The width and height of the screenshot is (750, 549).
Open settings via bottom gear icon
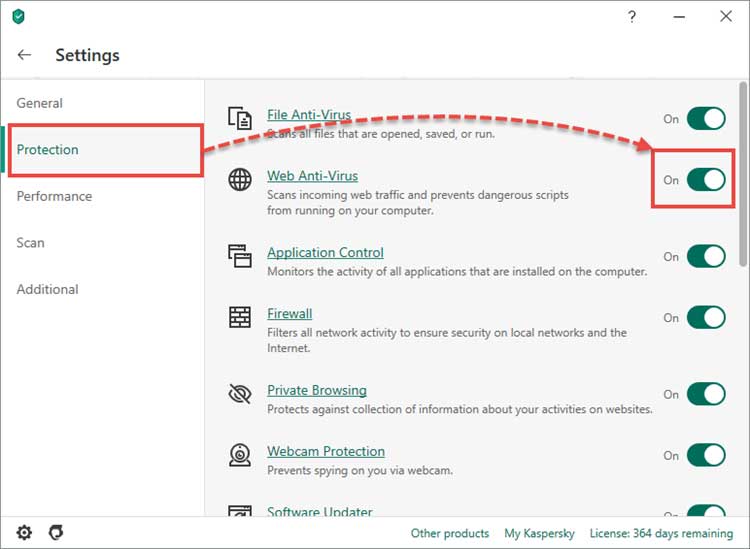[24, 532]
